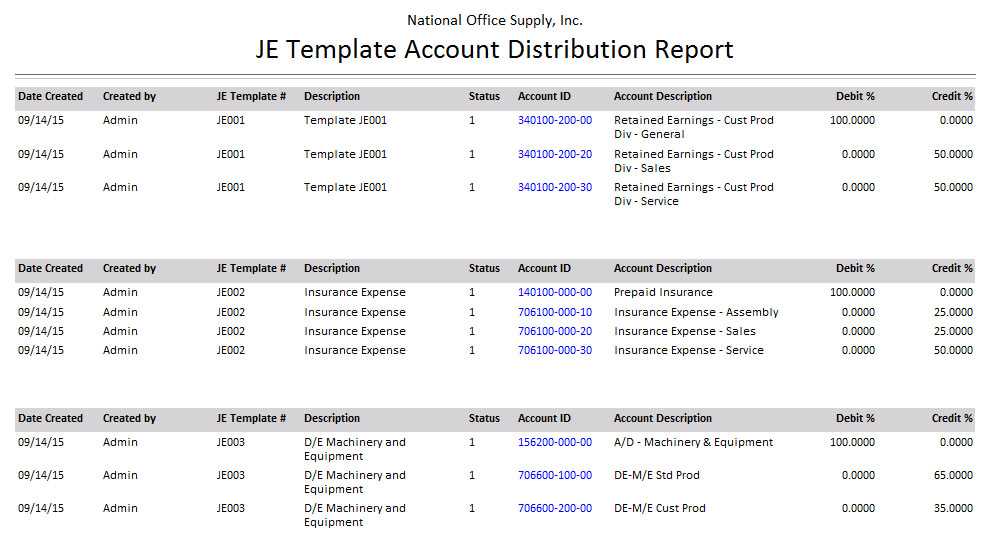Image resolution: width=992 pixels, height=552 pixels.
Task: Click the DE-M/E Cust Prod description
Action: 659,508
